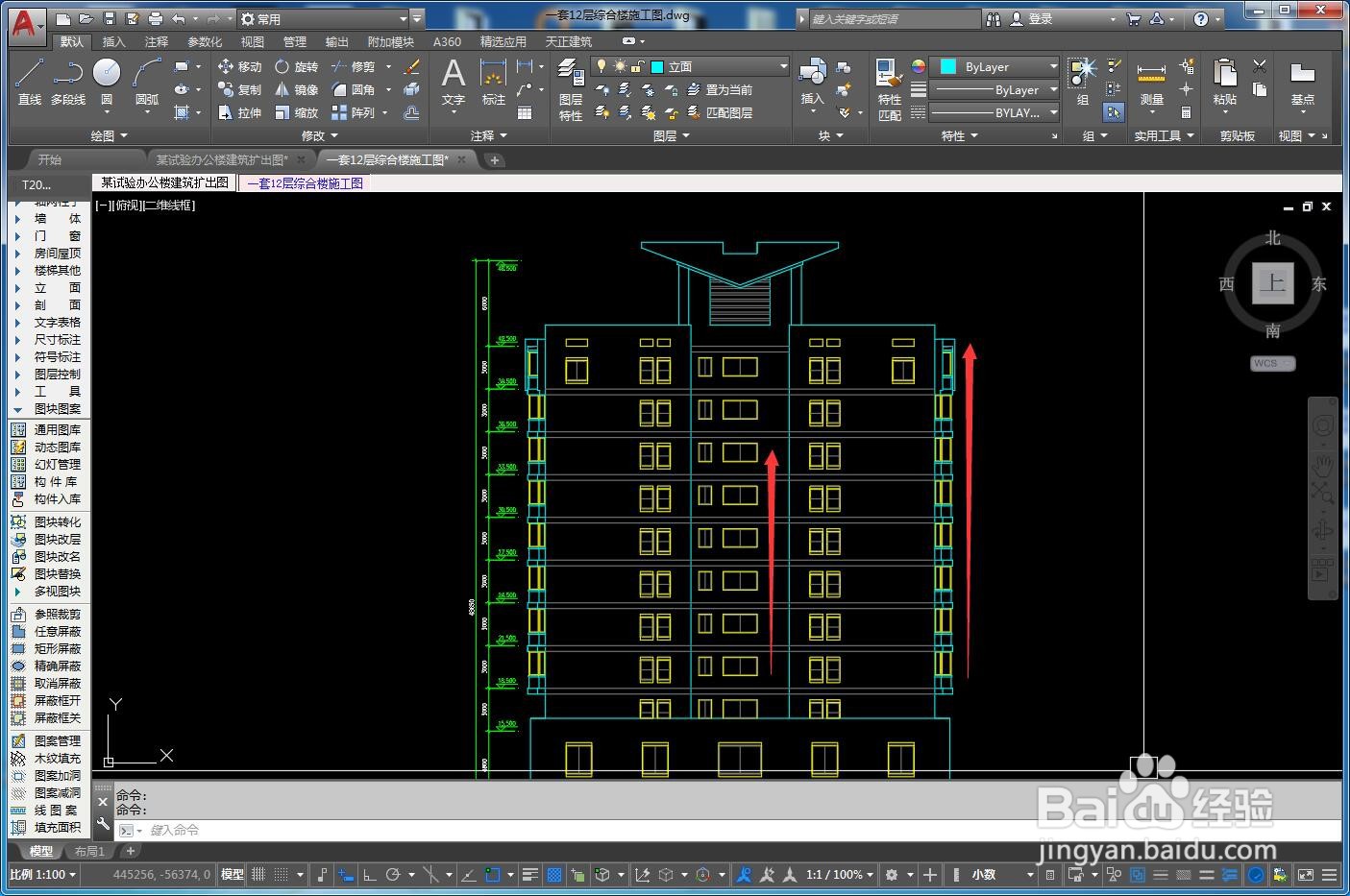The image size is (1350, 896).
Task: Click 图块转化 in Tianzheng menu
Action: [49, 522]
